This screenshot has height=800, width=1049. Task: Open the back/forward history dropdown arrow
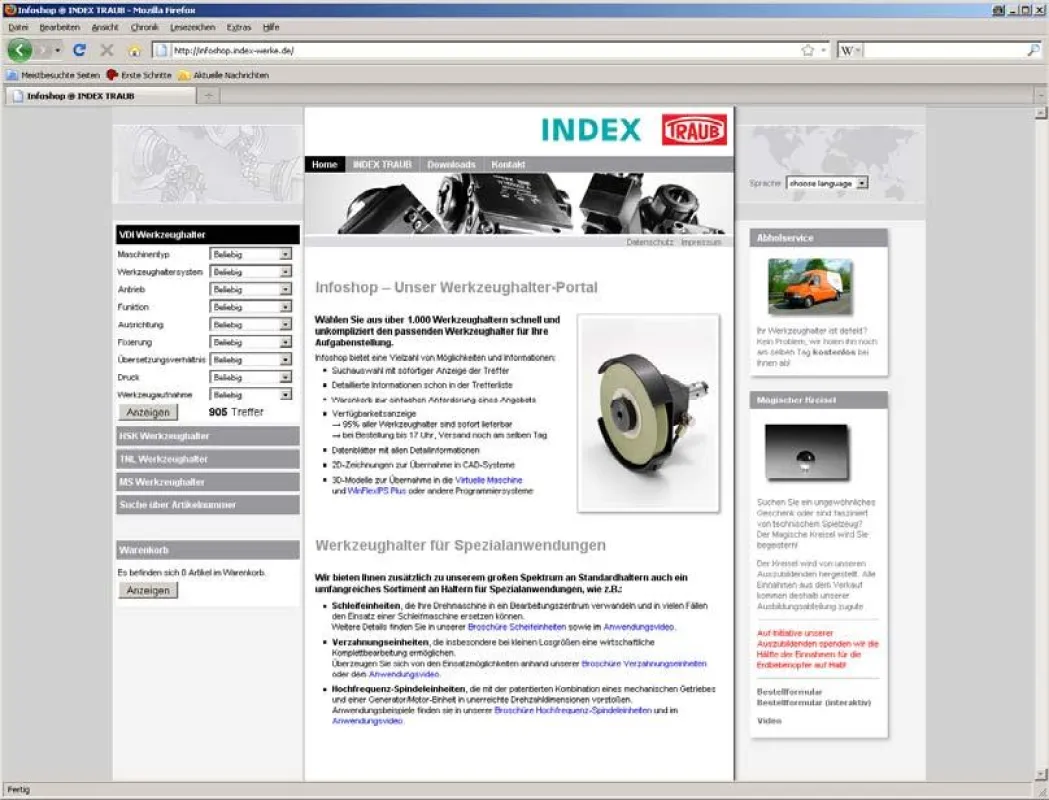click(58, 51)
